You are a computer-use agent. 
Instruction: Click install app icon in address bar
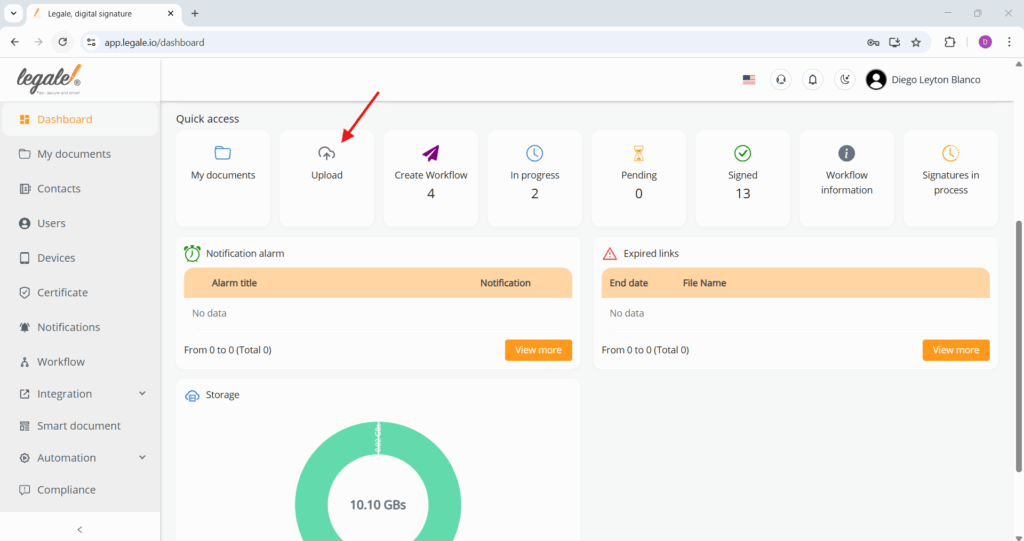coord(895,42)
